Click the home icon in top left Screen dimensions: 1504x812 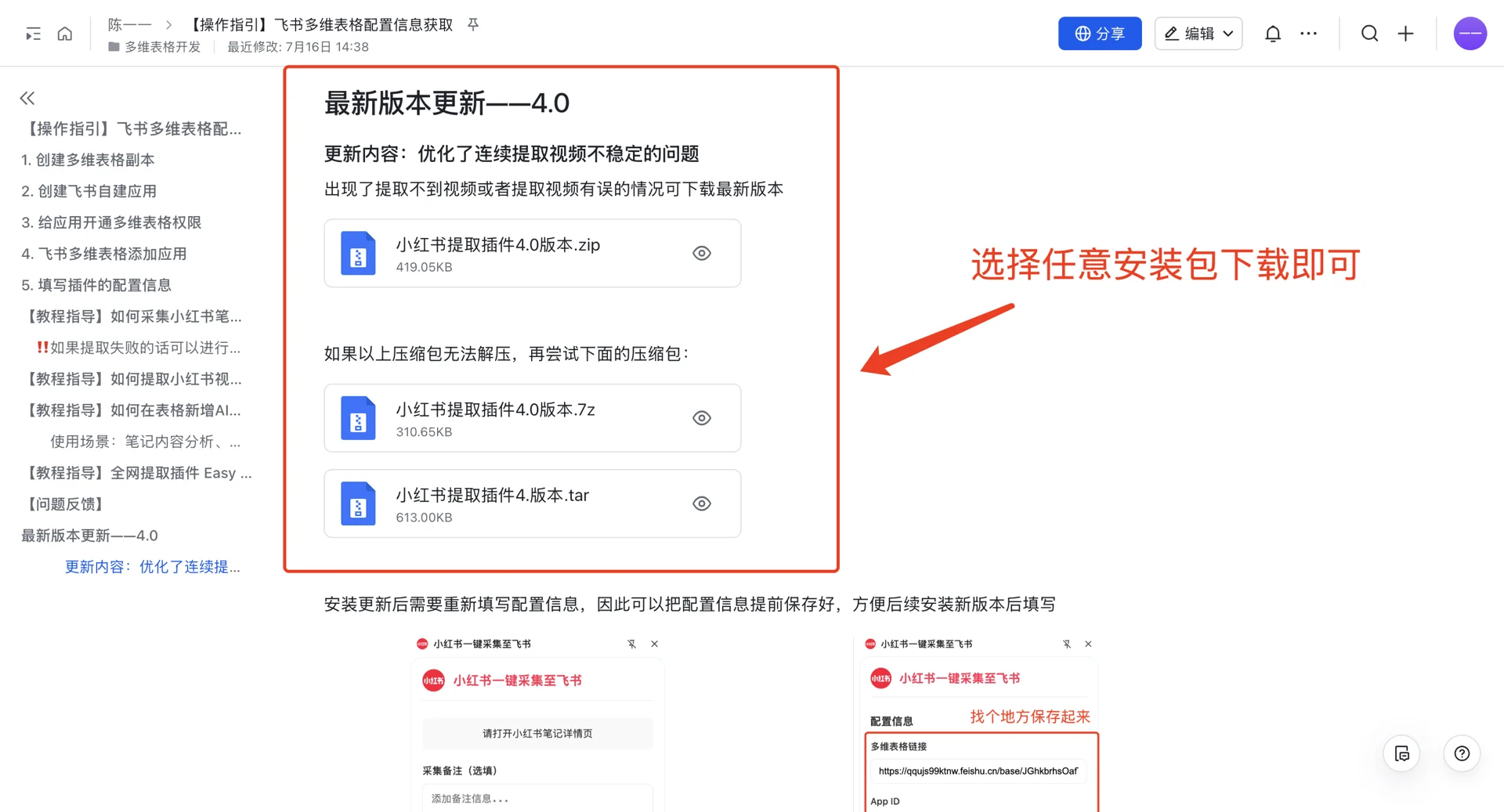64,33
